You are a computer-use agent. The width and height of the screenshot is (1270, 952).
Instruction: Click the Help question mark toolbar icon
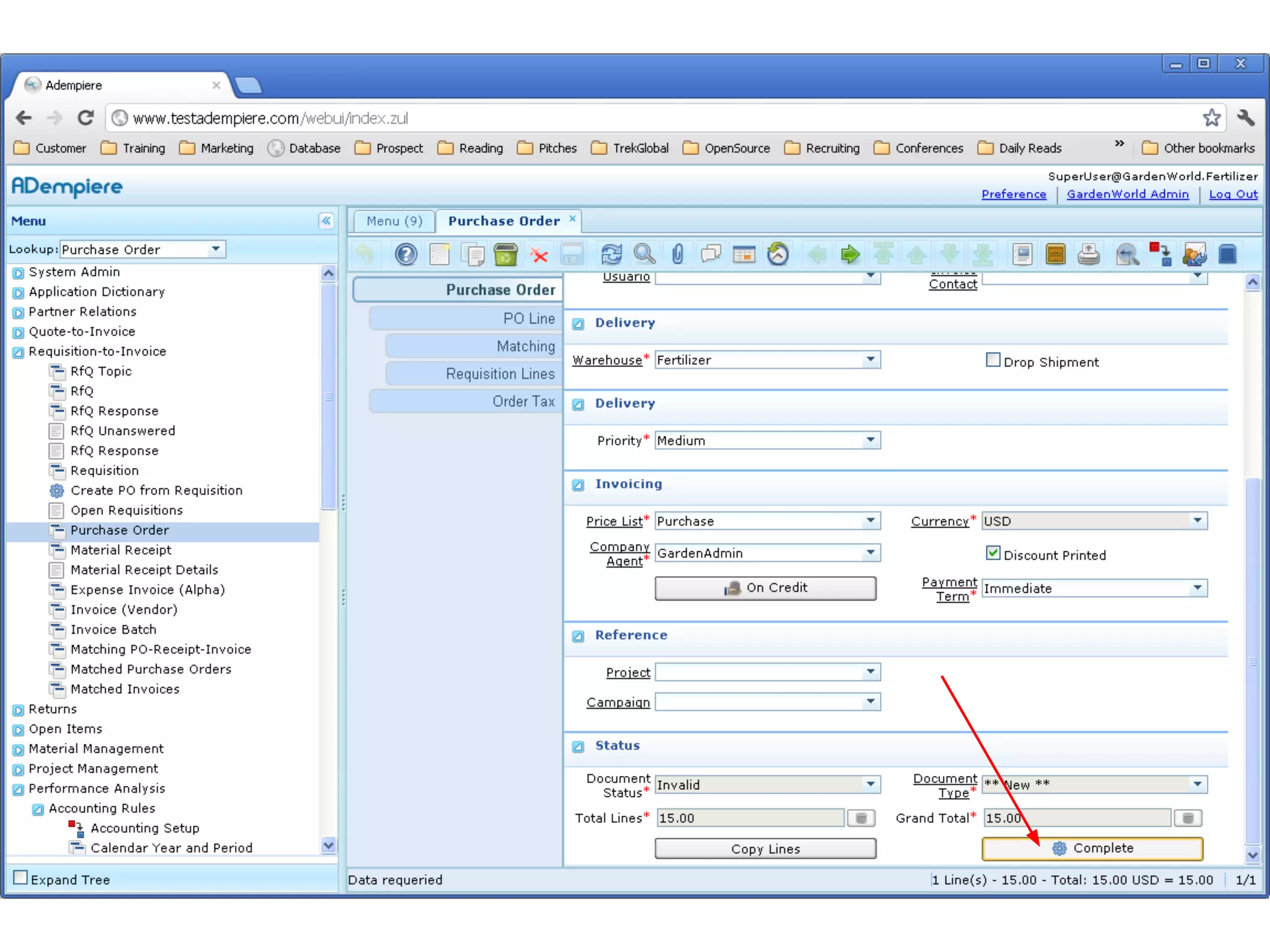(406, 254)
